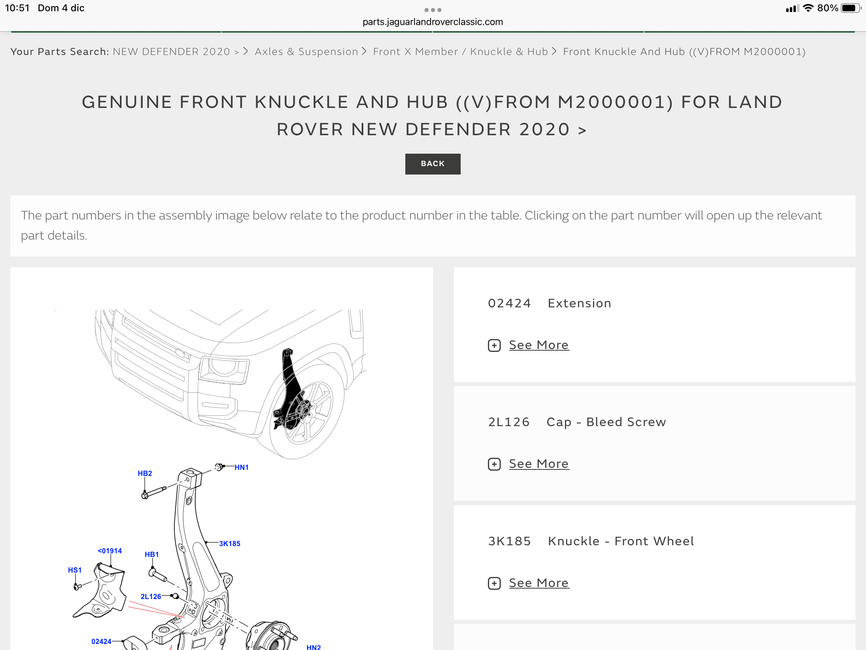Click the part number 2L126 in the table
The image size is (866, 650).
[509, 422]
